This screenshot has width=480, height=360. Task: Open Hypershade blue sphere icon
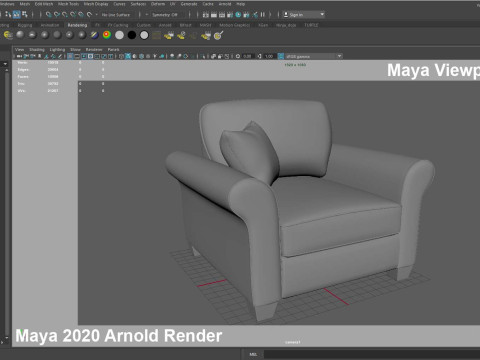238,15
